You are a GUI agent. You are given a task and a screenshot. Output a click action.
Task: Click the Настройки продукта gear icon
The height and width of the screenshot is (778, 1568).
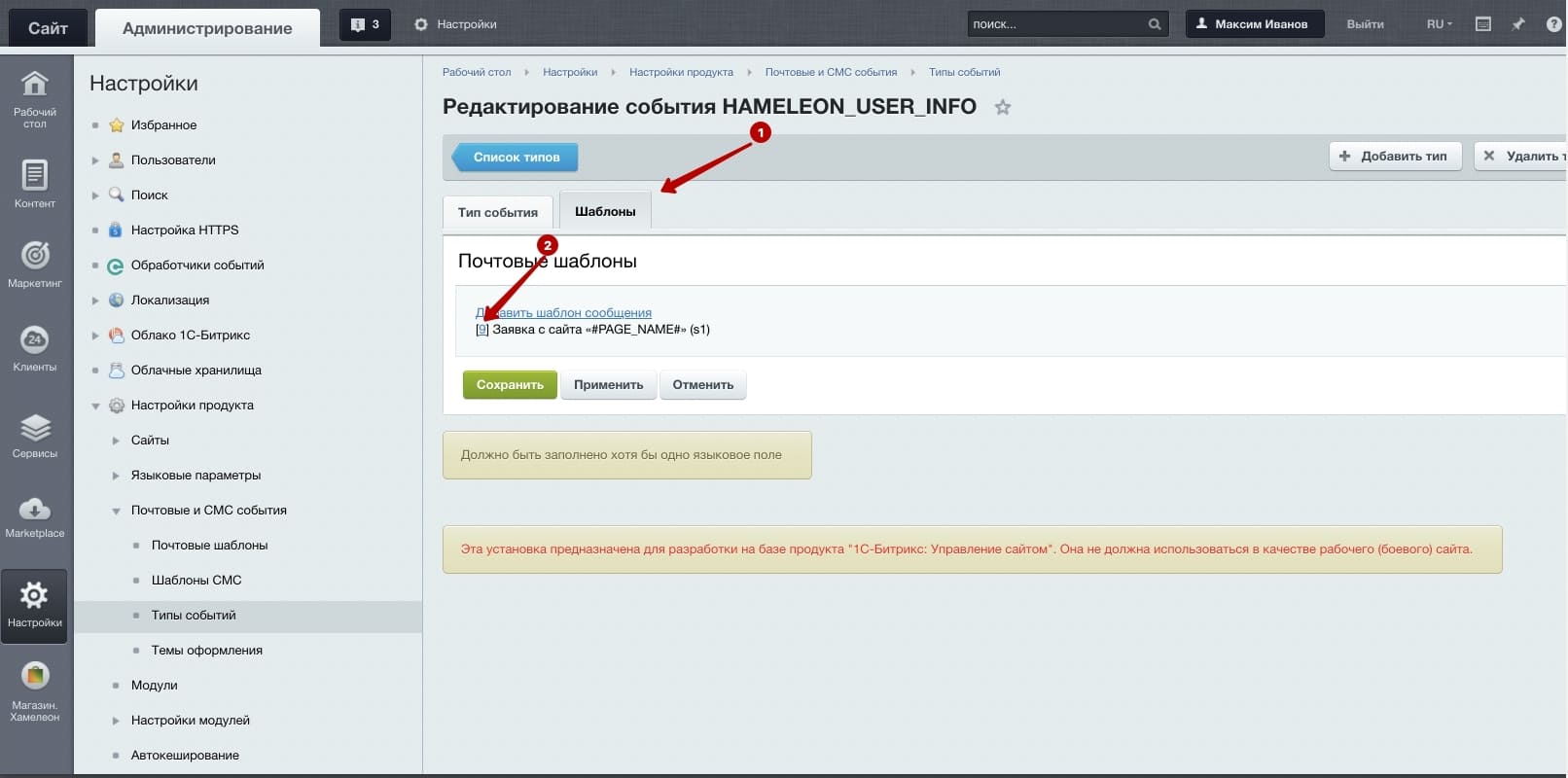(x=117, y=406)
